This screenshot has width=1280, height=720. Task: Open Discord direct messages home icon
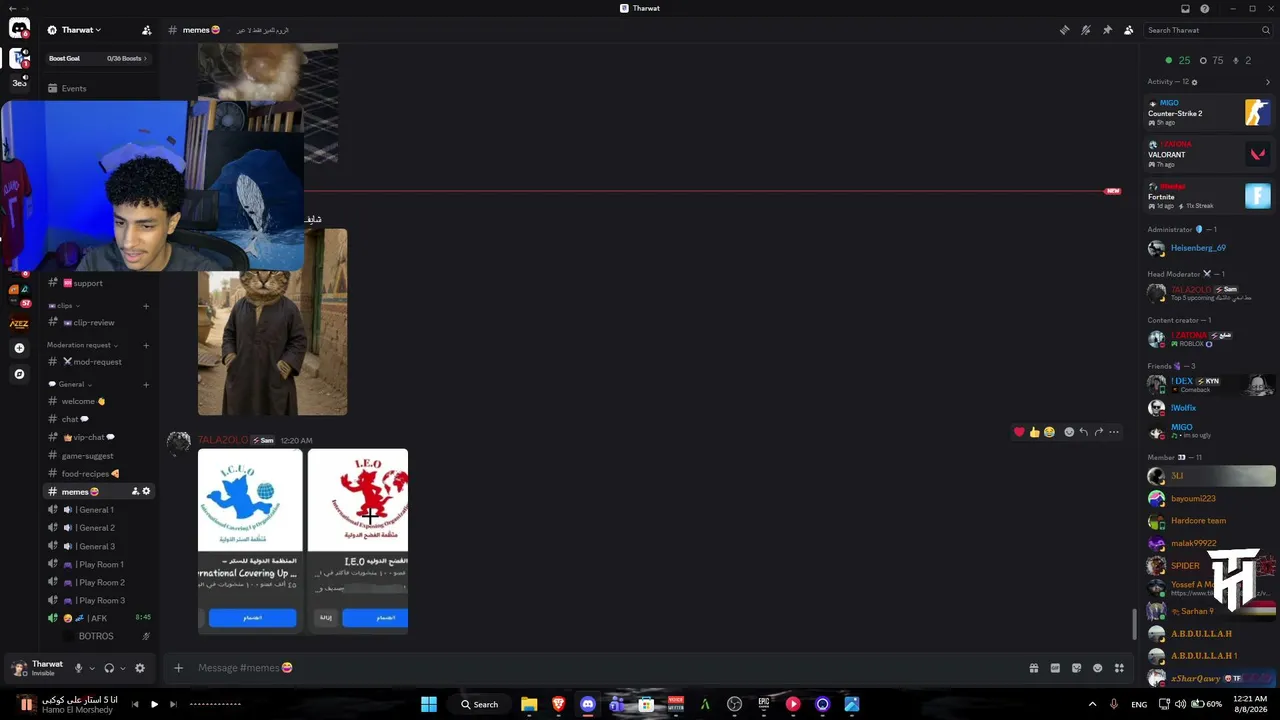[x=19, y=29]
